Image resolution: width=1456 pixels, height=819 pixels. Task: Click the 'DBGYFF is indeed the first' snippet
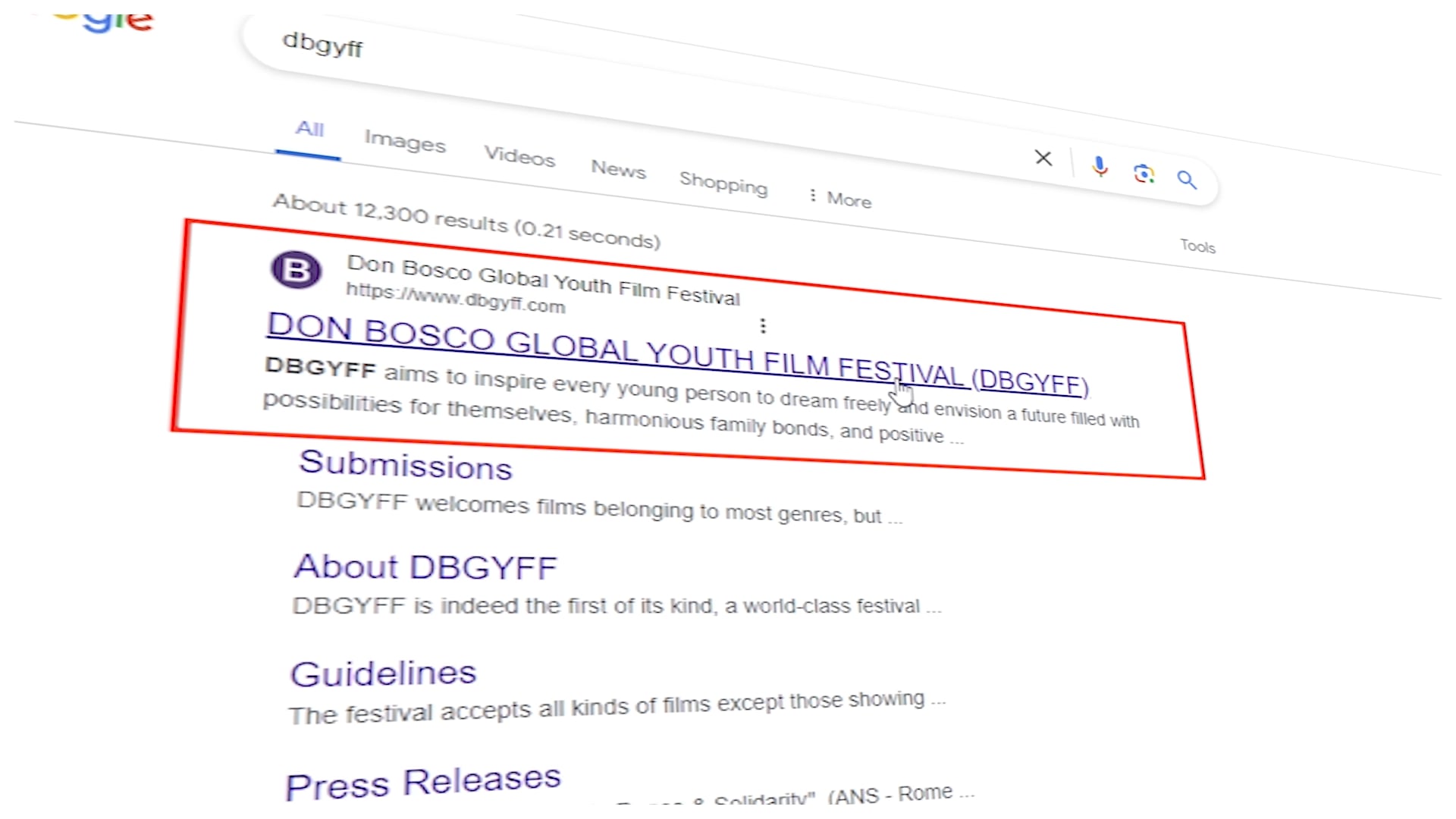(617, 606)
